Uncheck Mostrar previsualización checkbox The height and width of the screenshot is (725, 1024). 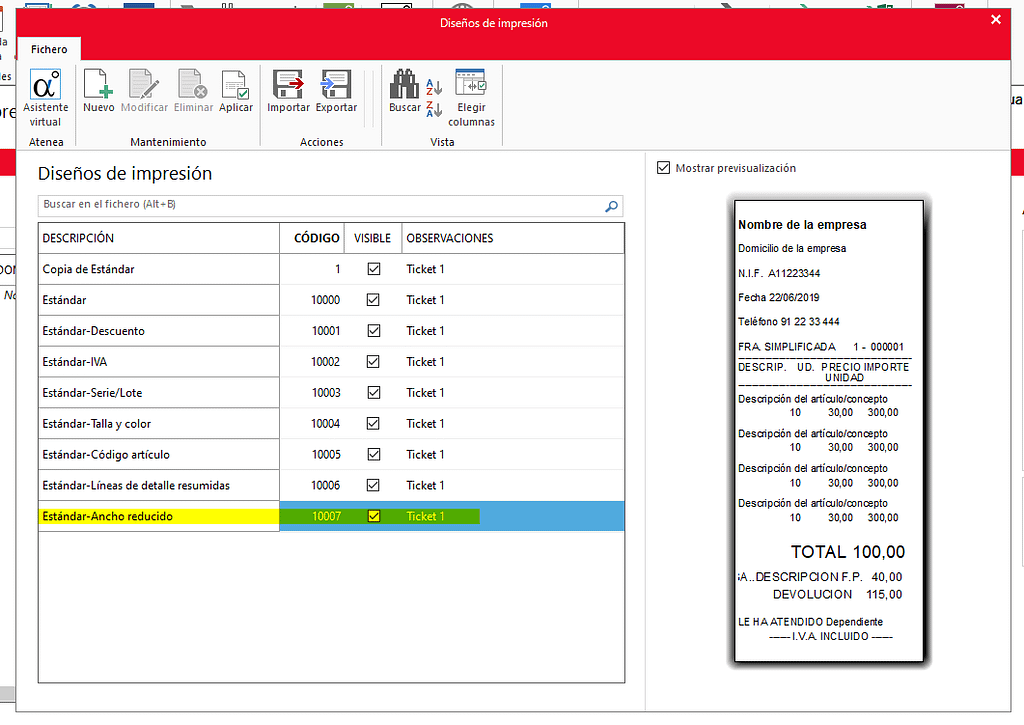pyautogui.click(x=663, y=168)
